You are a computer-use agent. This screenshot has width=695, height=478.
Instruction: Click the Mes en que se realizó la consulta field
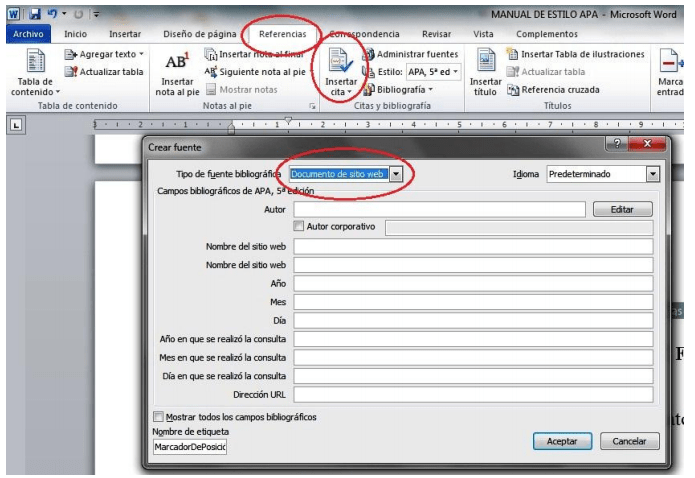[473, 357]
